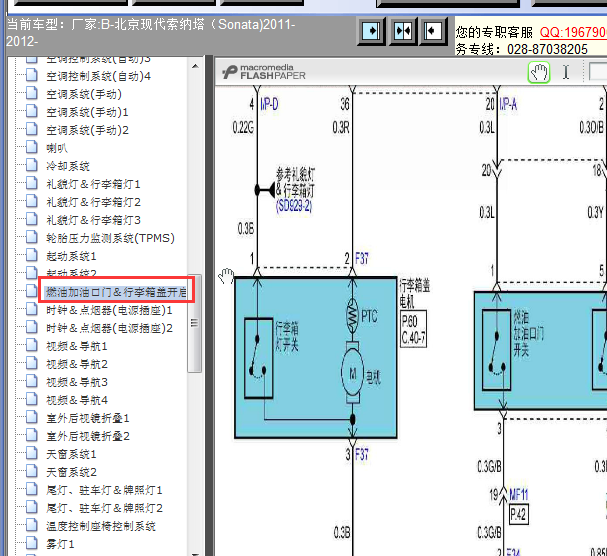Screen dimensions: 607x556
Task: Open tree item 尾灯、驻车灯&牌照灯2
Action: coord(104,508)
